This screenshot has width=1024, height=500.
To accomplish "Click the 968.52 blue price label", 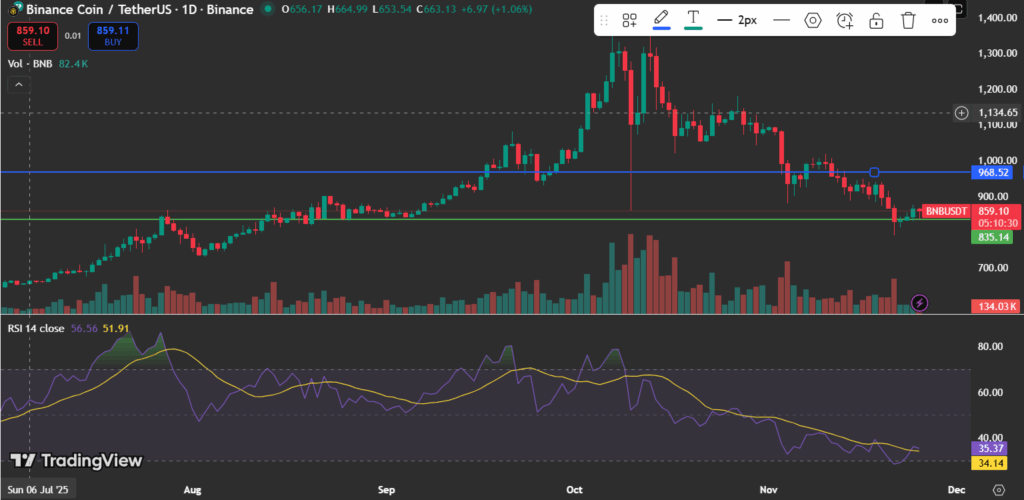I will pyautogui.click(x=994, y=172).
